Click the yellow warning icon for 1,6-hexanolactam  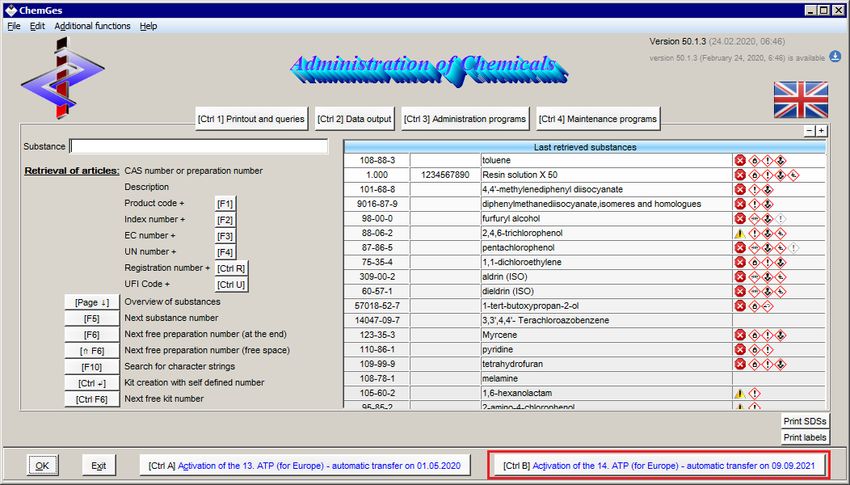click(740, 393)
